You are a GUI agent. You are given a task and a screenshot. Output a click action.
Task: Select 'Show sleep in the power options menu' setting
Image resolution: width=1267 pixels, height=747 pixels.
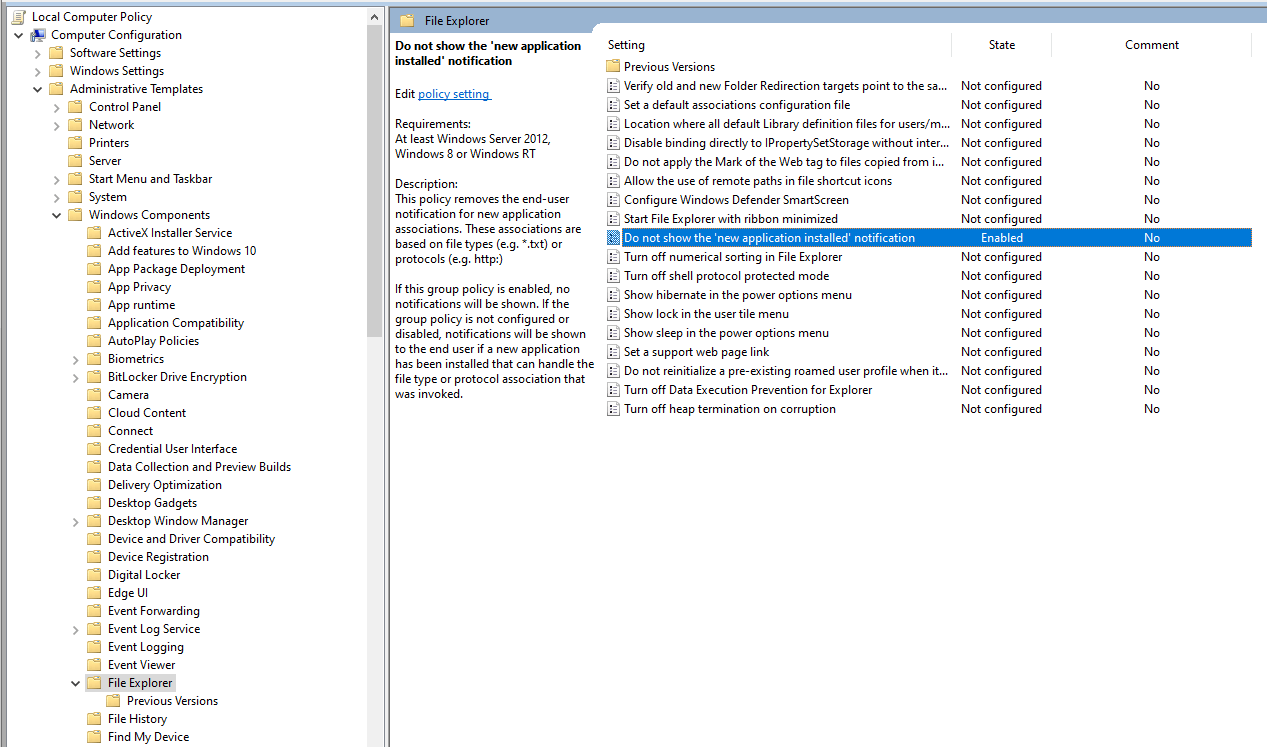726,333
